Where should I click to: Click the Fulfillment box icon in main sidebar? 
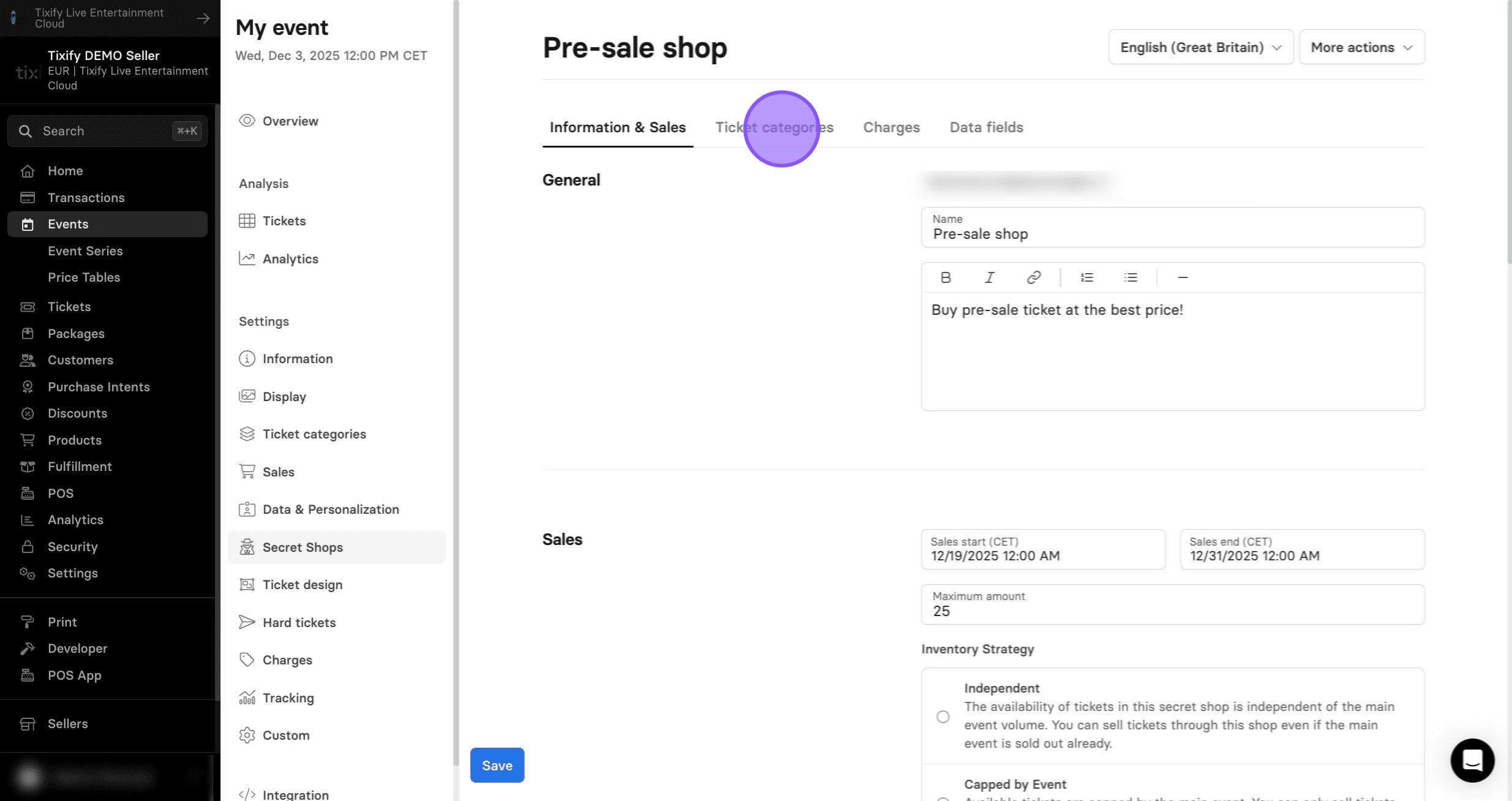28,467
